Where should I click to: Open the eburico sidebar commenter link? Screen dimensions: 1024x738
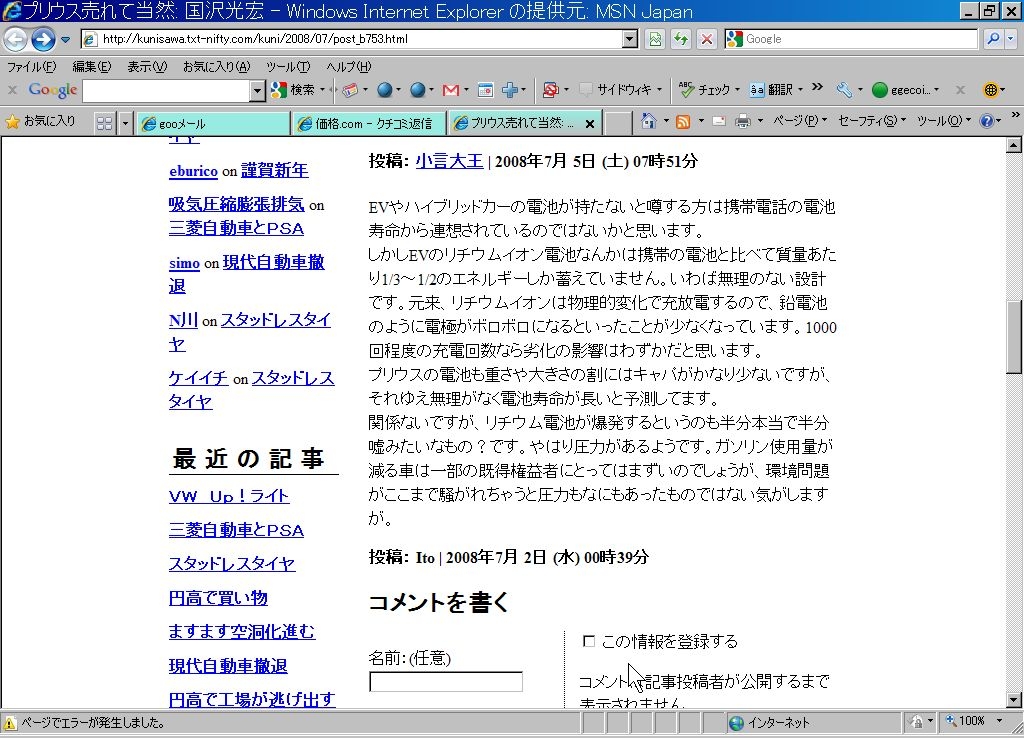click(x=193, y=171)
